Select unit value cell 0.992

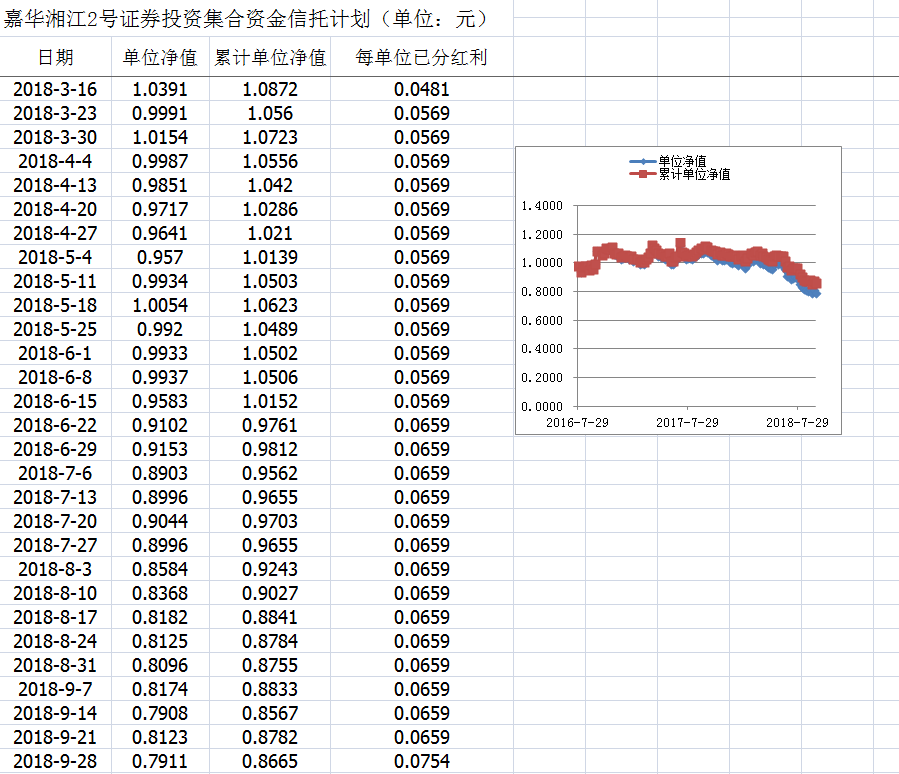160,330
